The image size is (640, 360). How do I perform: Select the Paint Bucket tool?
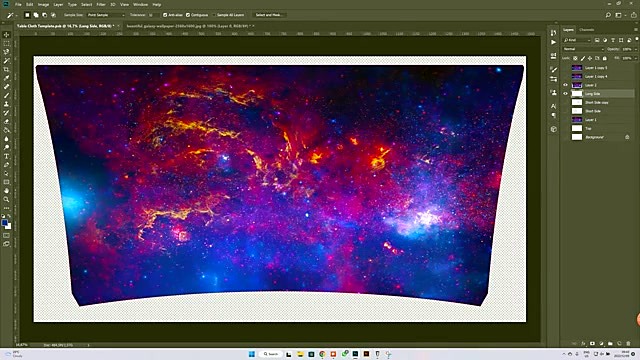coord(6,130)
